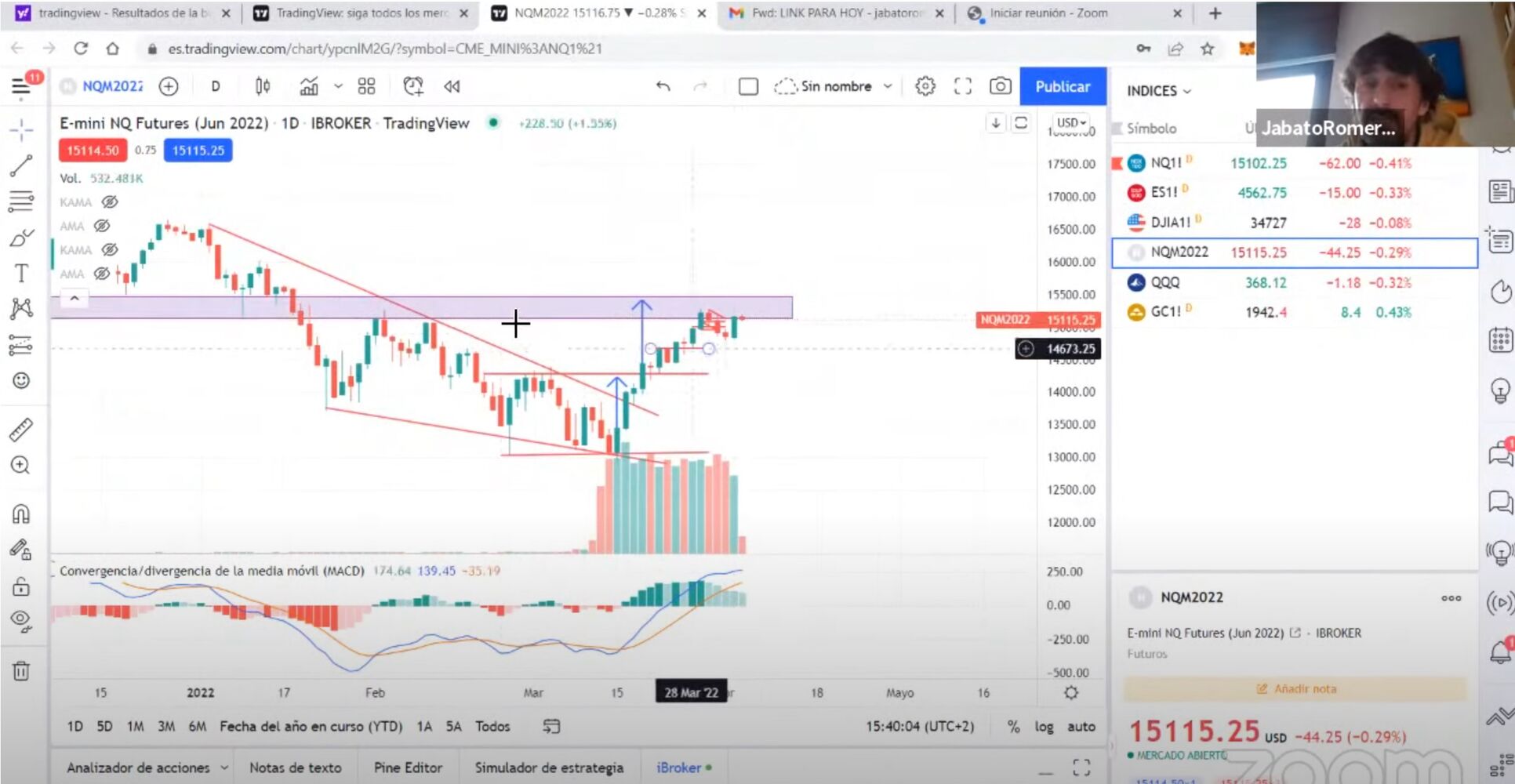The height and width of the screenshot is (784, 1515).
Task: Click the blue buy price 15115.25 button
Action: pos(198,151)
